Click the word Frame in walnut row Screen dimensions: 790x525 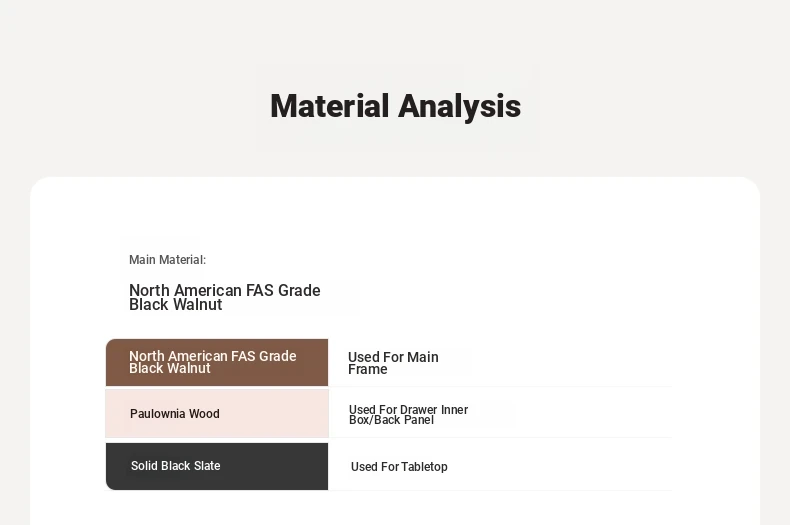pyautogui.click(x=368, y=369)
